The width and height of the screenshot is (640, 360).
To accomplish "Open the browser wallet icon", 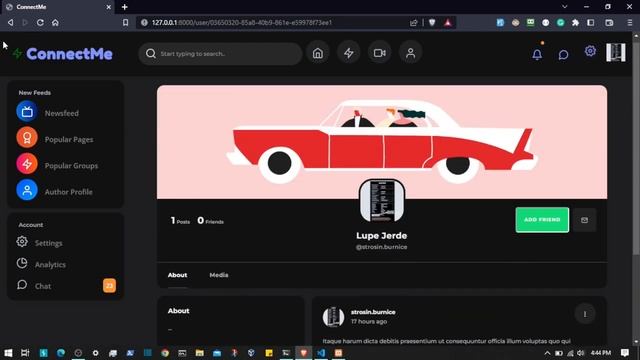I will (x=609, y=22).
